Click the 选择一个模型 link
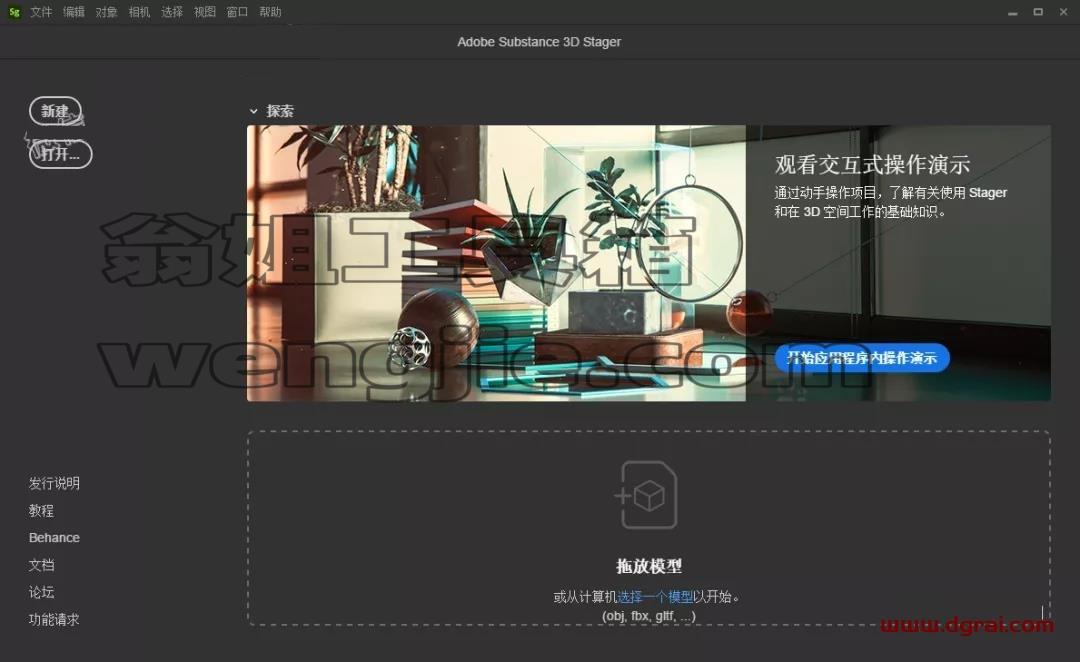1080x662 pixels. coord(654,597)
